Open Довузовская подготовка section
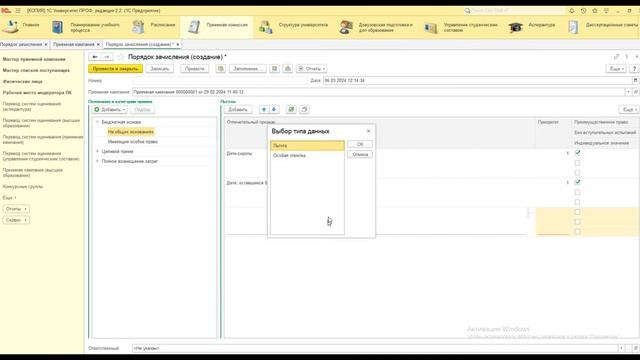Screen dimensions: 640x360 pyautogui.click(x=376, y=27)
